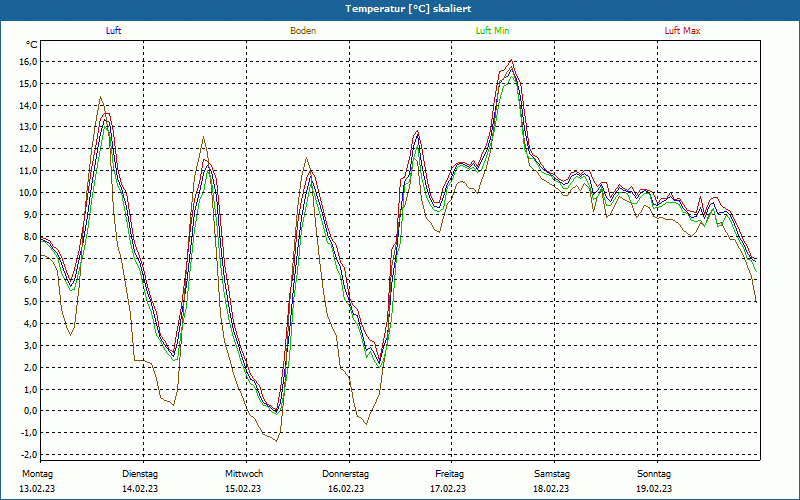The height and width of the screenshot is (500, 800).
Task: Click the date 17.02.23
Action: click(x=448, y=489)
